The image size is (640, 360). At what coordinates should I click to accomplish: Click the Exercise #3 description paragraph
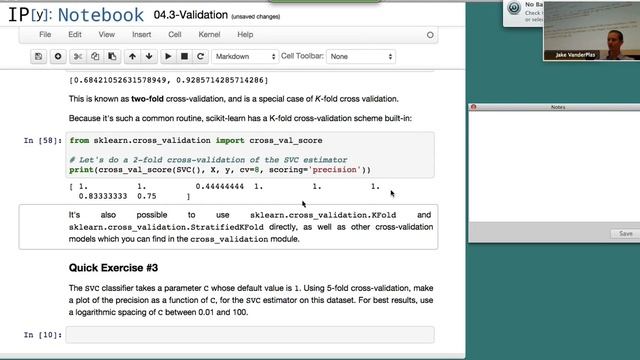click(x=251, y=300)
